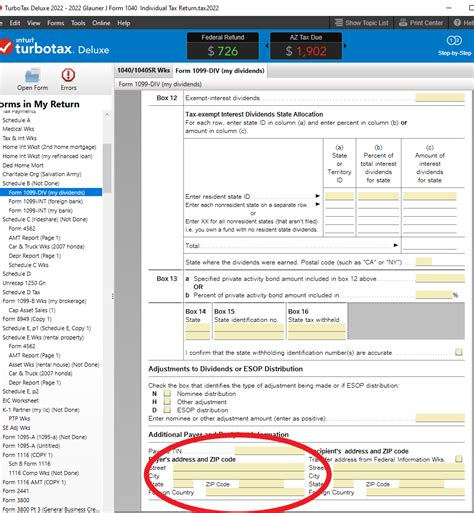Image resolution: width=474 pixels, height=513 pixels.
Task: Open the Tools menu
Action: point(78,23)
